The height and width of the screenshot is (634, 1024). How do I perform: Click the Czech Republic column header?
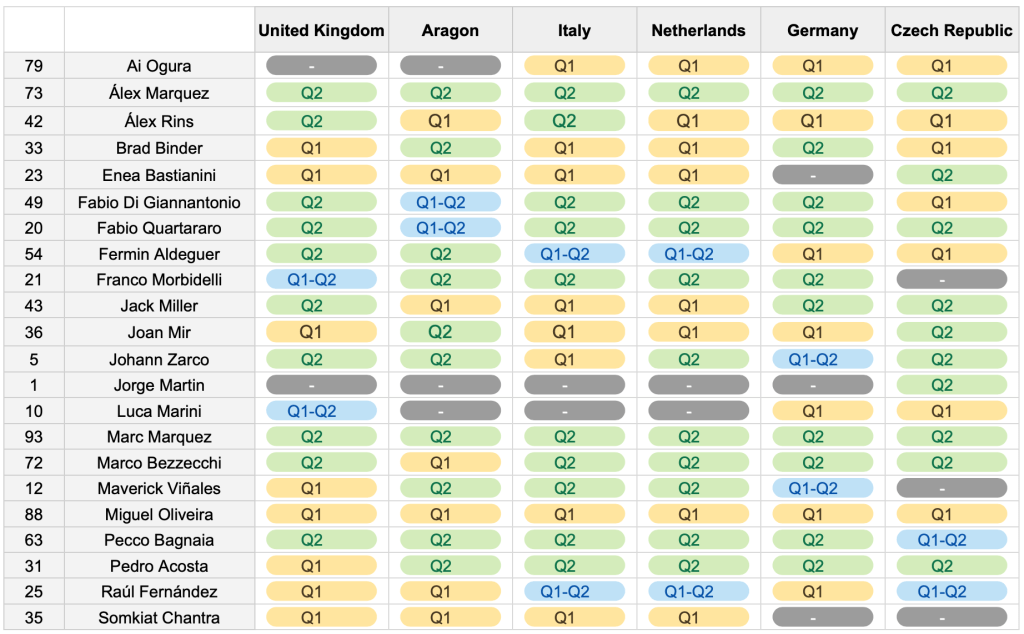click(x=951, y=30)
